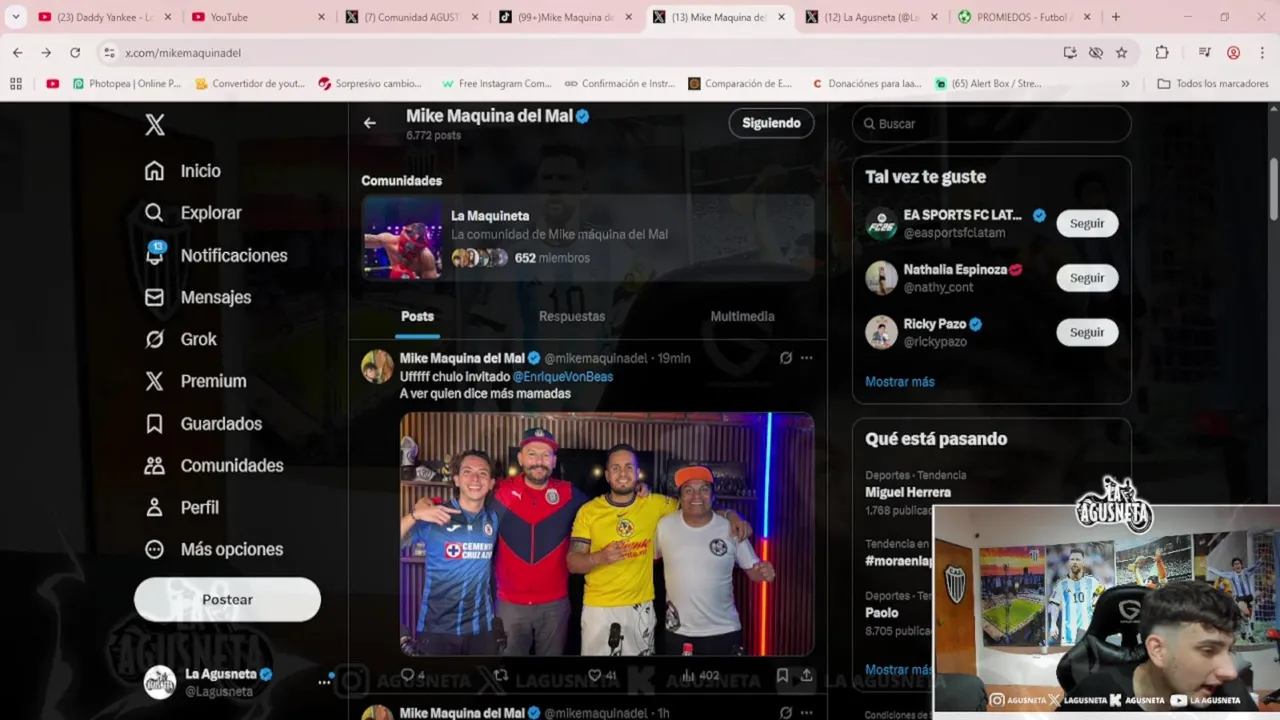The height and width of the screenshot is (720, 1280).
Task: Click Mostrar más under suggestions
Action: [x=900, y=382]
